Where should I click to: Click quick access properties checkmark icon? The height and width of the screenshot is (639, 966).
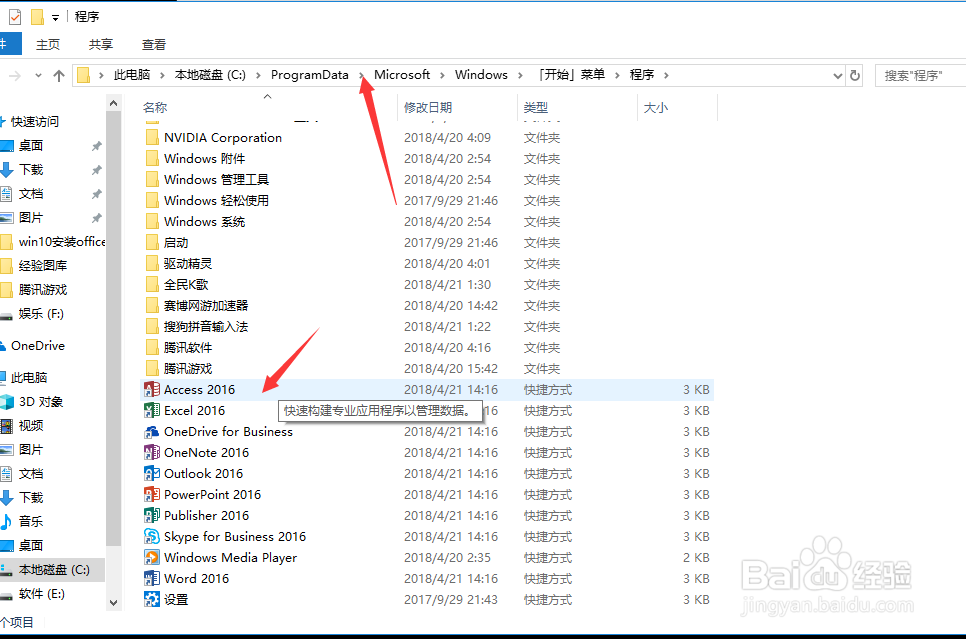[15, 17]
